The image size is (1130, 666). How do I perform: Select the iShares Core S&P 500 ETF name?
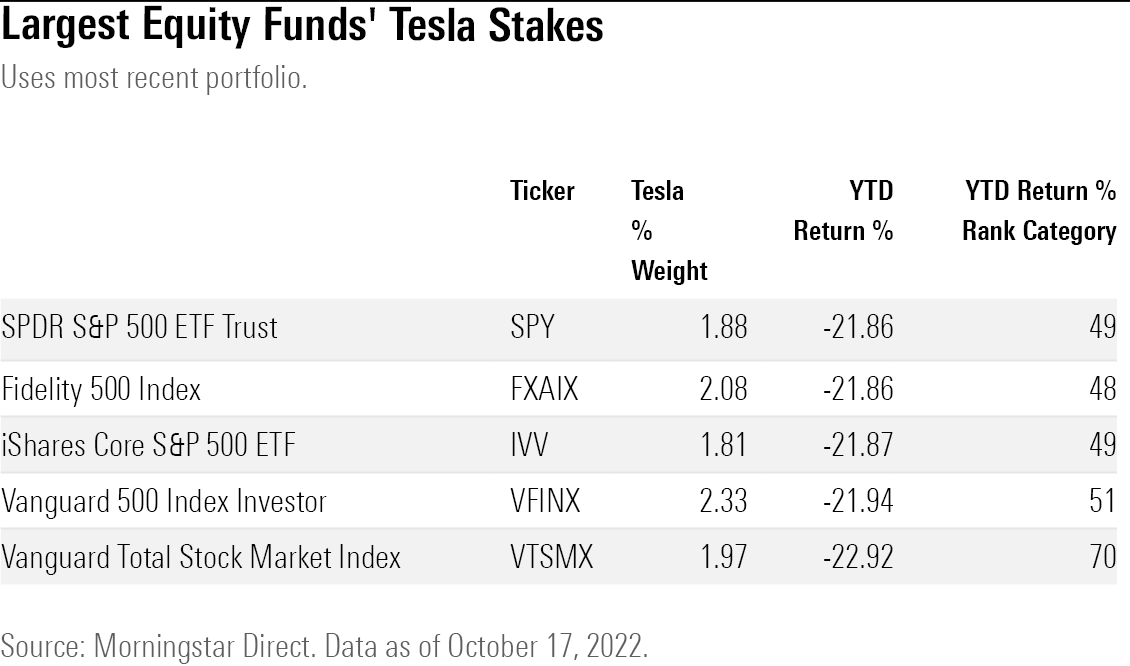pos(149,444)
